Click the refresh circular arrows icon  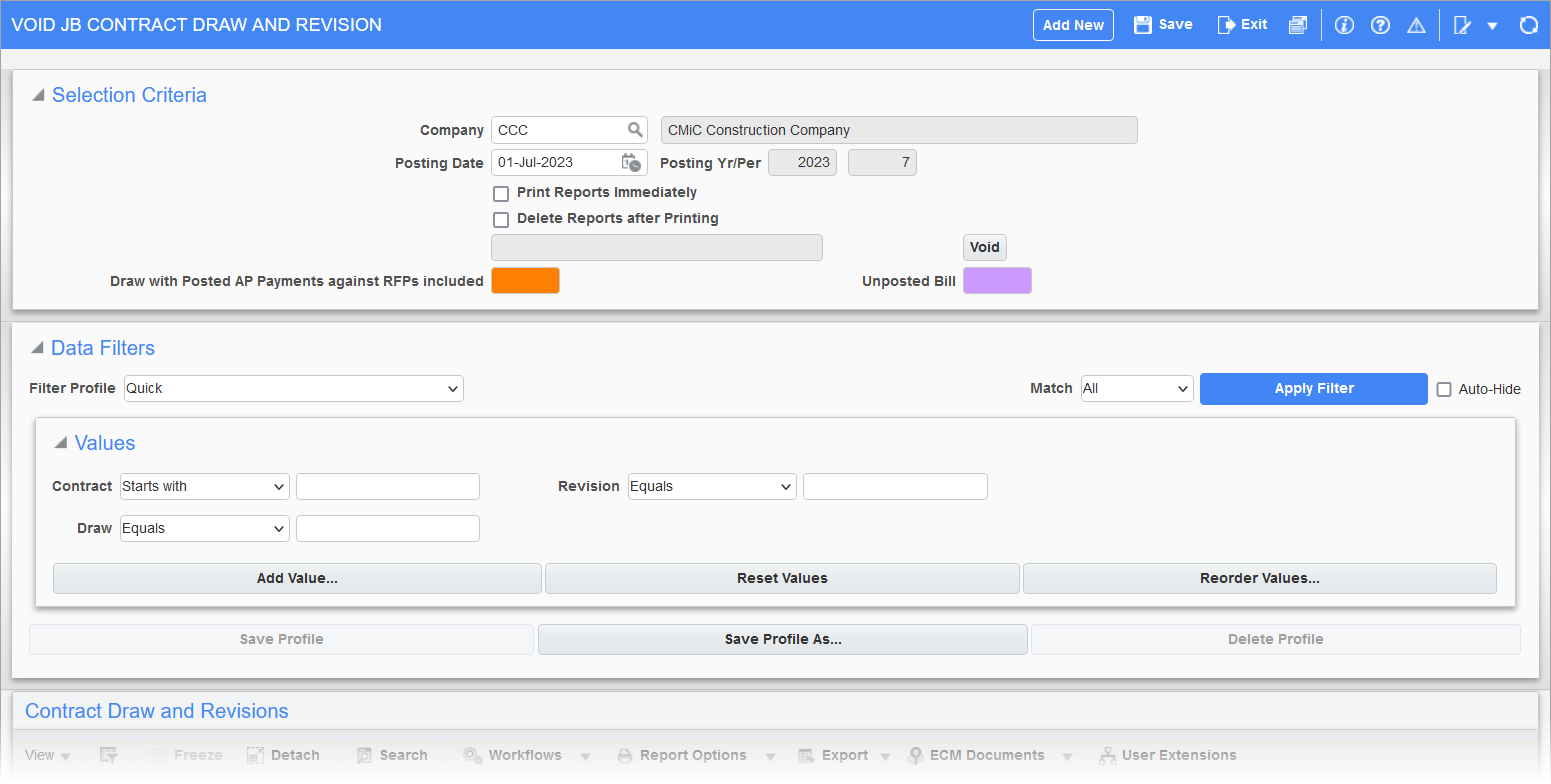pyautogui.click(x=1528, y=25)
